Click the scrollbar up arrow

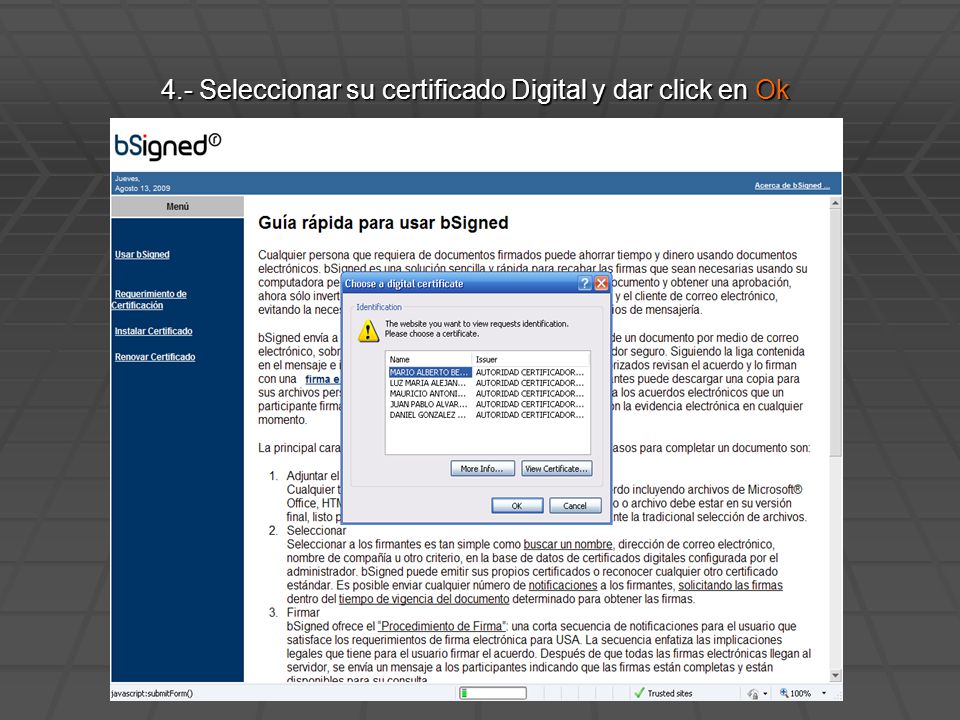point(835,203)
